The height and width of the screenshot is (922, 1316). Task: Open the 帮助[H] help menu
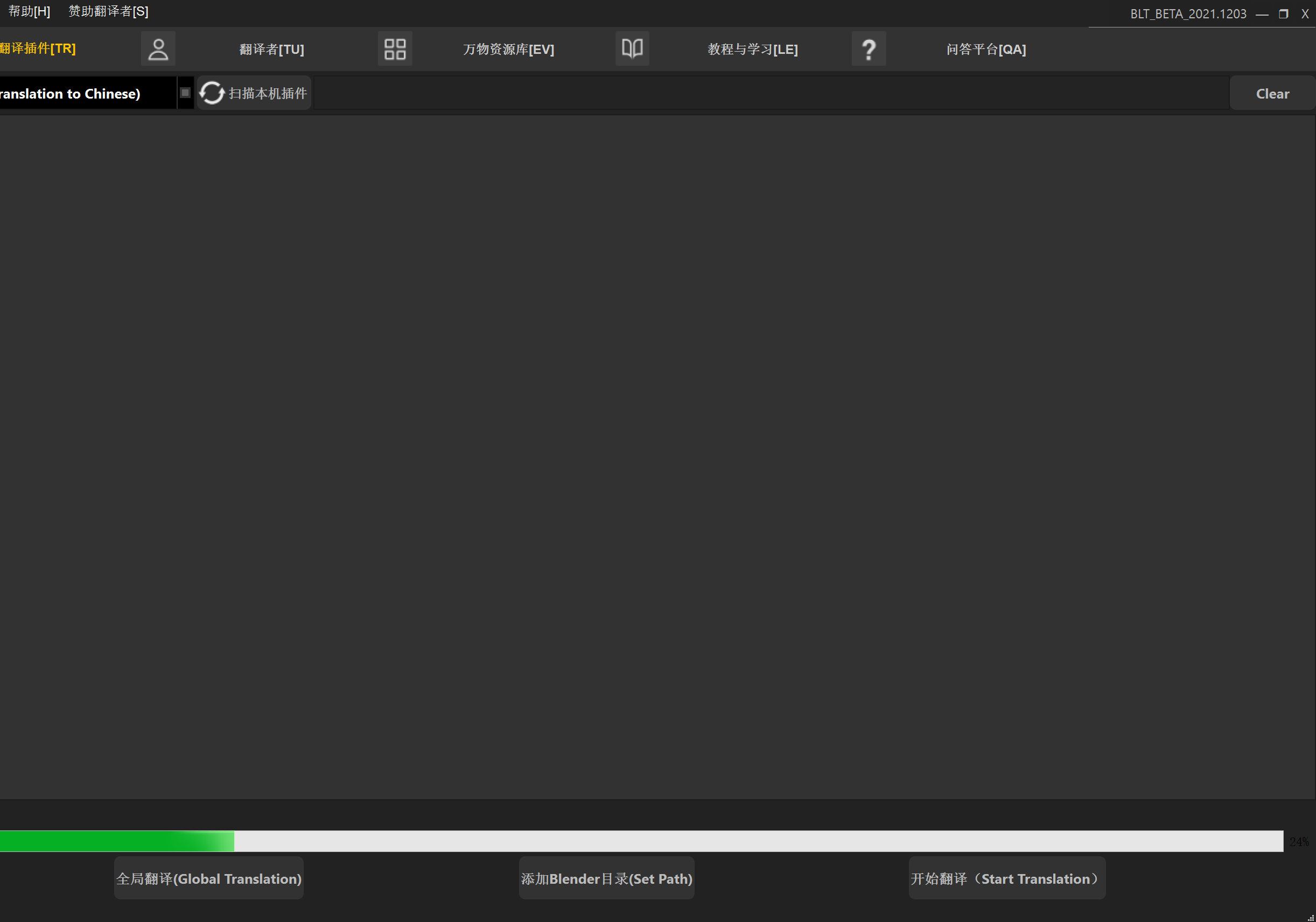29,11
